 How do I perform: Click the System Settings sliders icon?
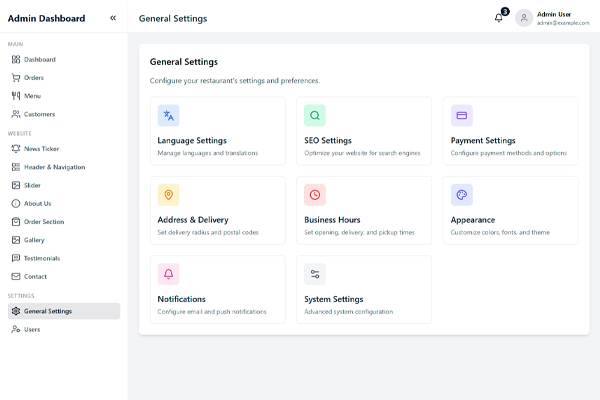[315, 274]
